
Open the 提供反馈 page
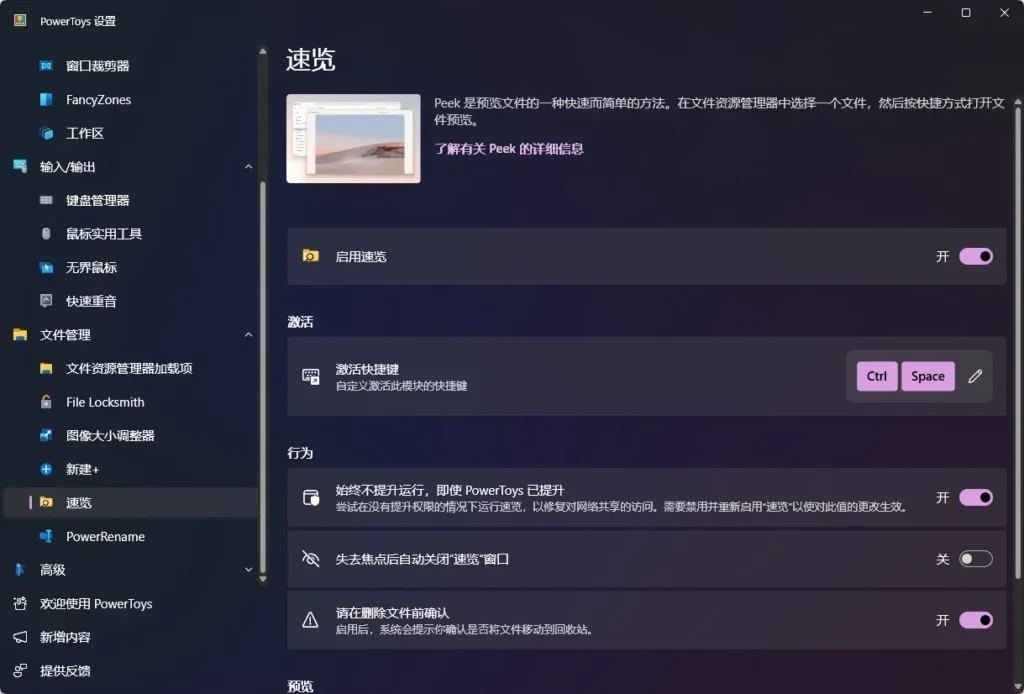[131, 670]
